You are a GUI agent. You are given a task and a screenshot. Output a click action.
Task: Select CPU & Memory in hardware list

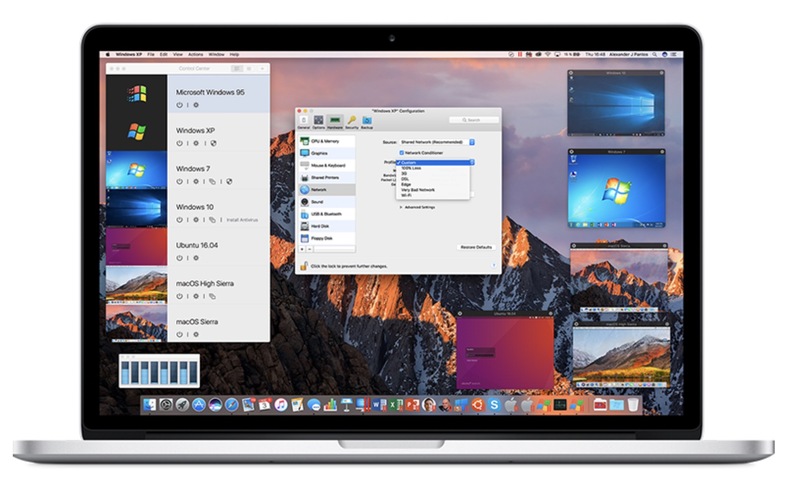(327, 141)
